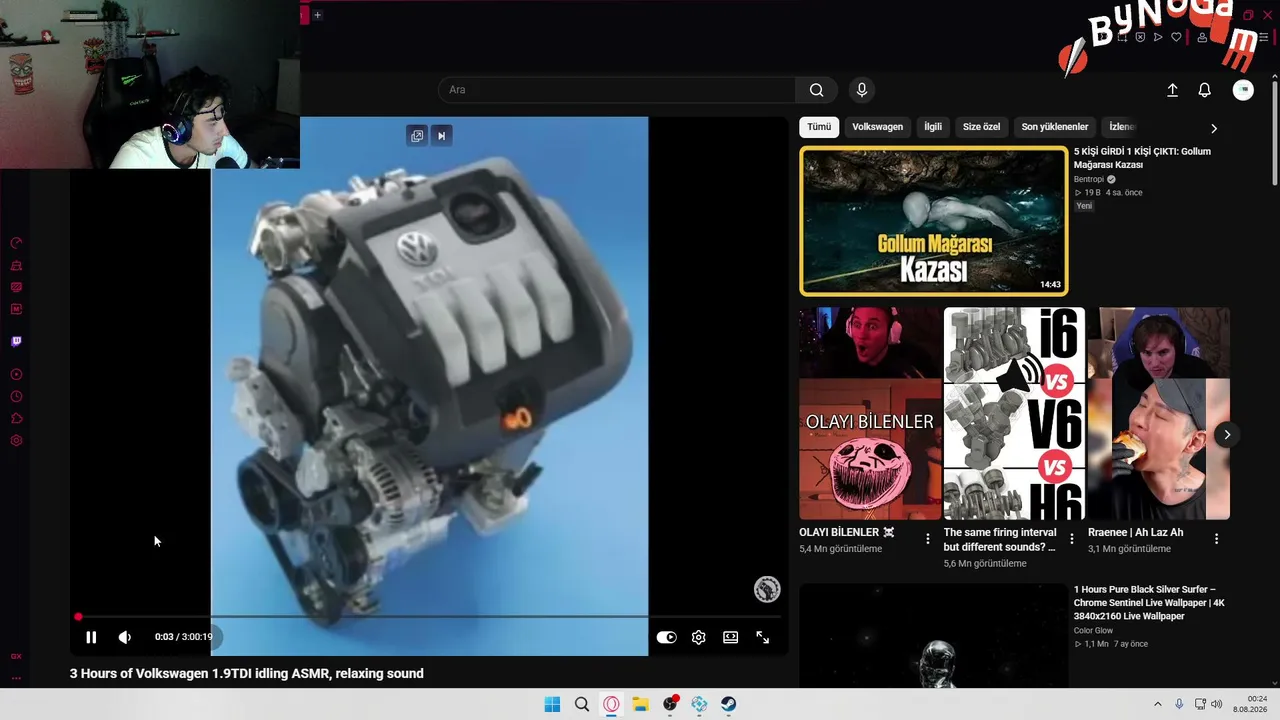Click the pop-out video icon above player
Image resolution: width=1280 pixels, height=720 pixels.
[x=417, y=136]
